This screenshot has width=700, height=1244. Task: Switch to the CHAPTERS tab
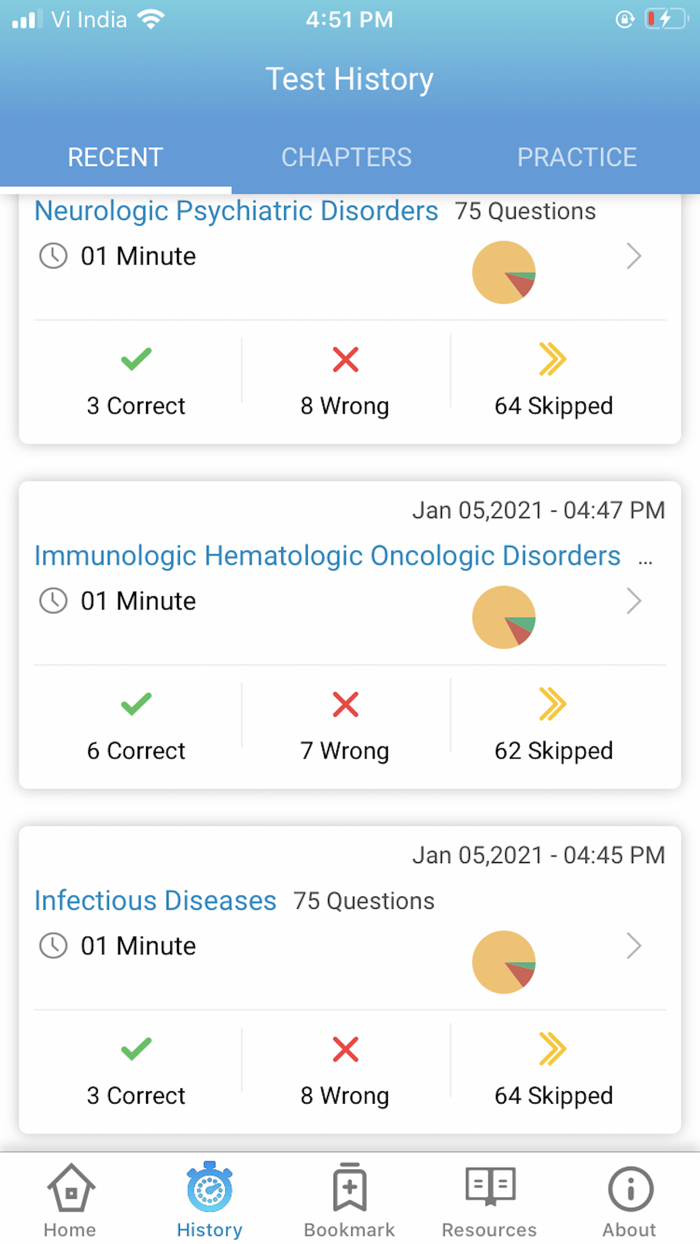point(347,157)
